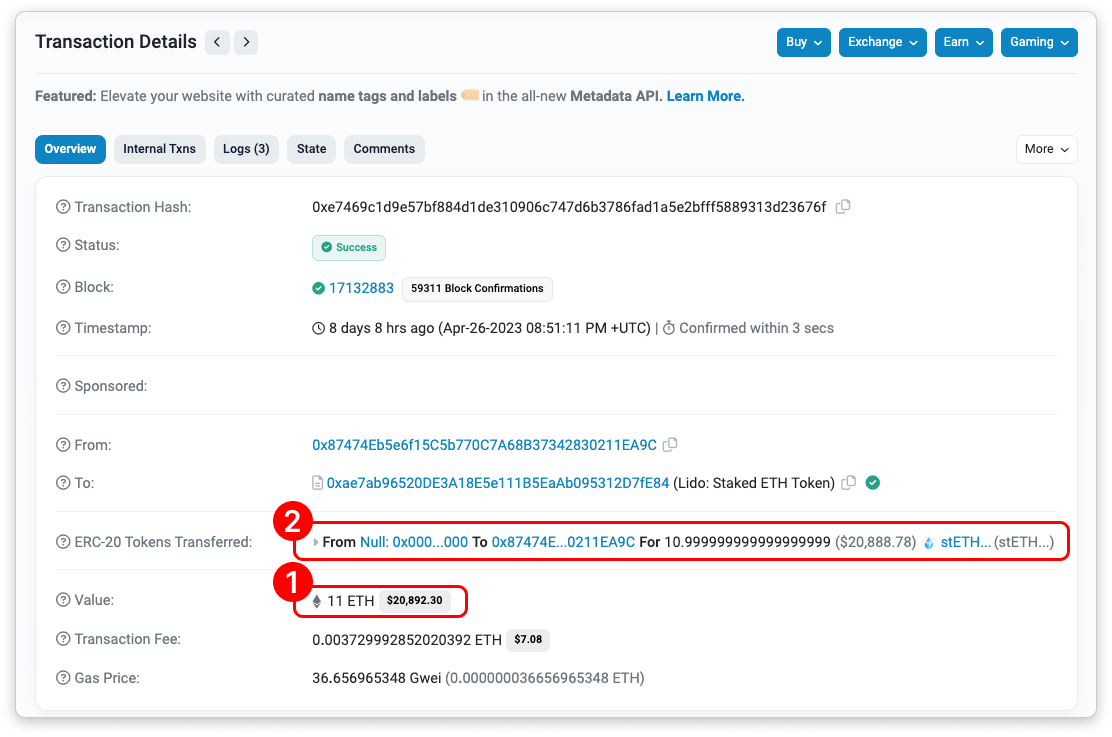Expand the More options dropdown
The width and height of the screenshot is (1112, 737).
tap(1046, 149)
